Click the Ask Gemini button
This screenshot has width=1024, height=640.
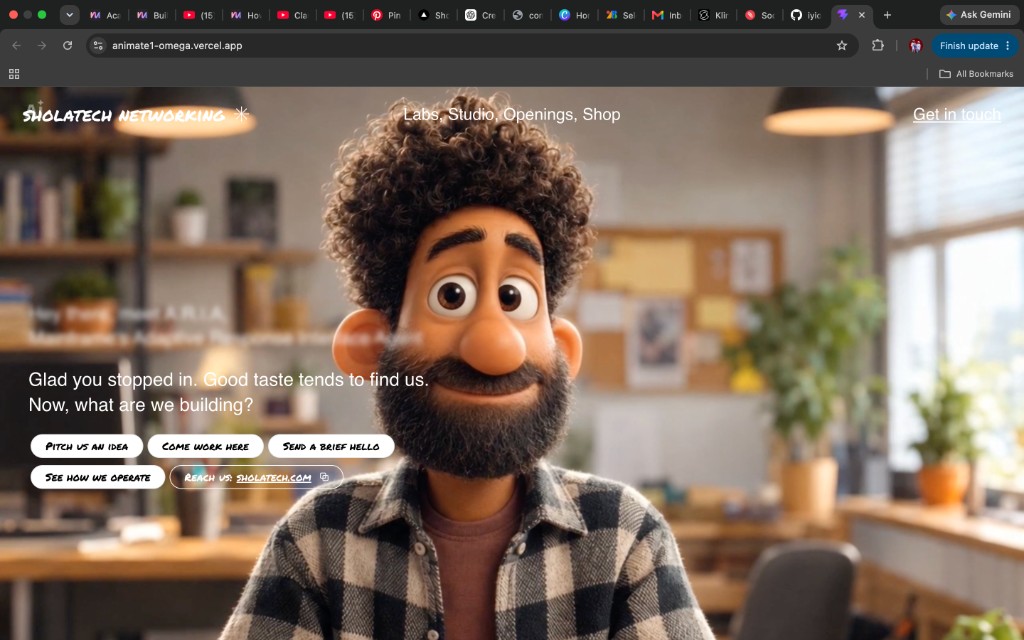[x=978, y=15]
